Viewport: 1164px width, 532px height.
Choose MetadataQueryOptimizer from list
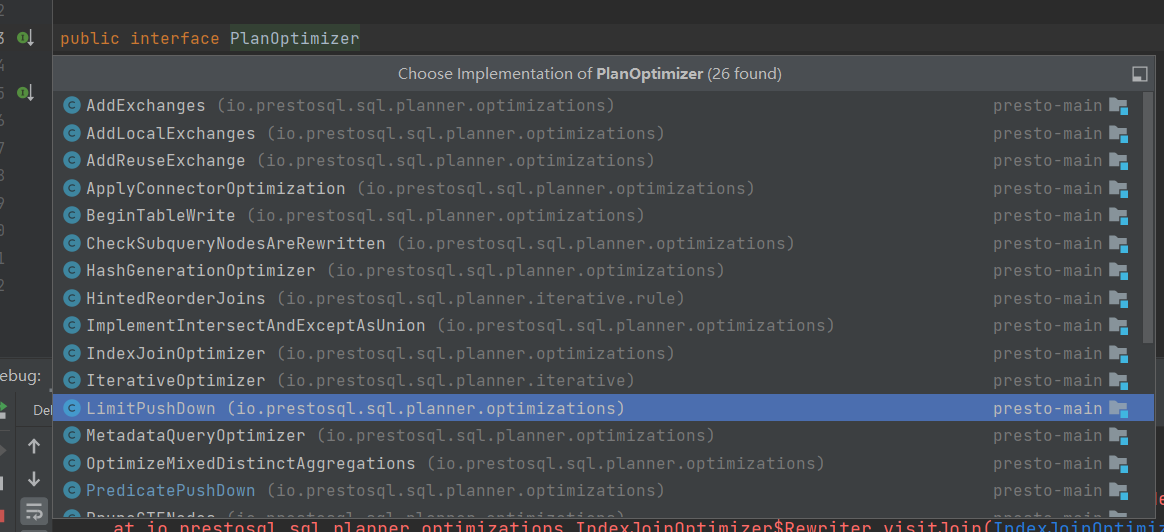[195, 436]
